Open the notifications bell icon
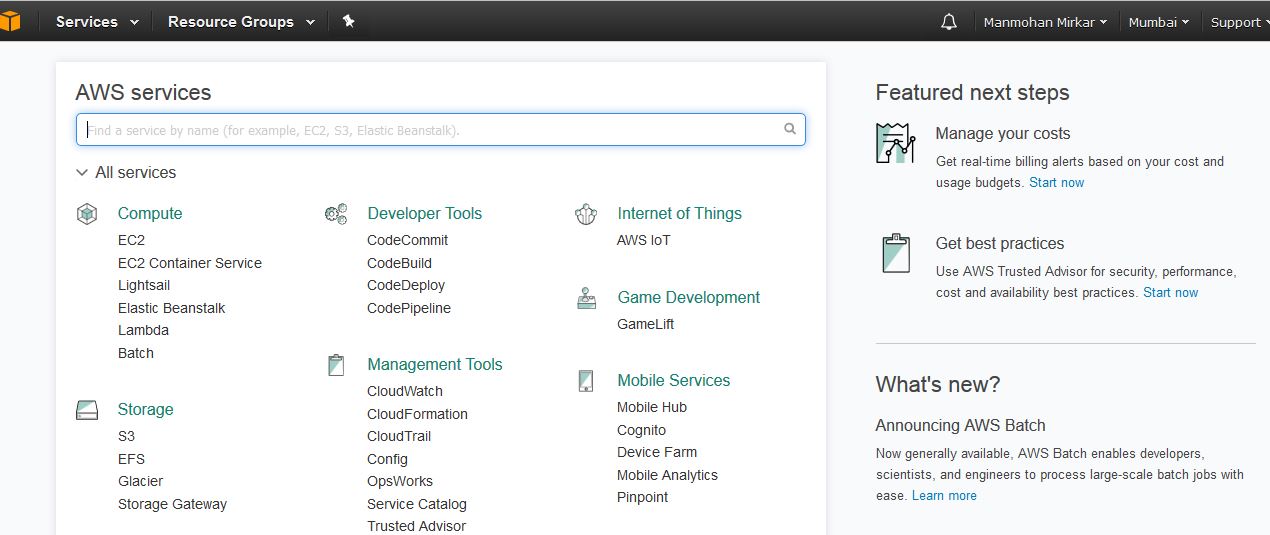The height and width of the screenshot is (535, 1270). [949, 22]
